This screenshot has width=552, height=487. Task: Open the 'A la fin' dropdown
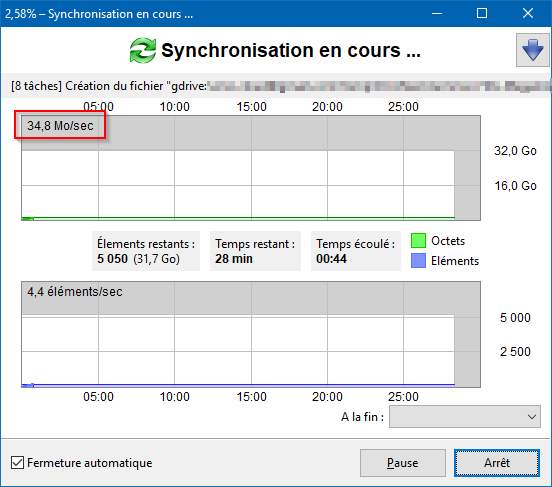point(464,417)
